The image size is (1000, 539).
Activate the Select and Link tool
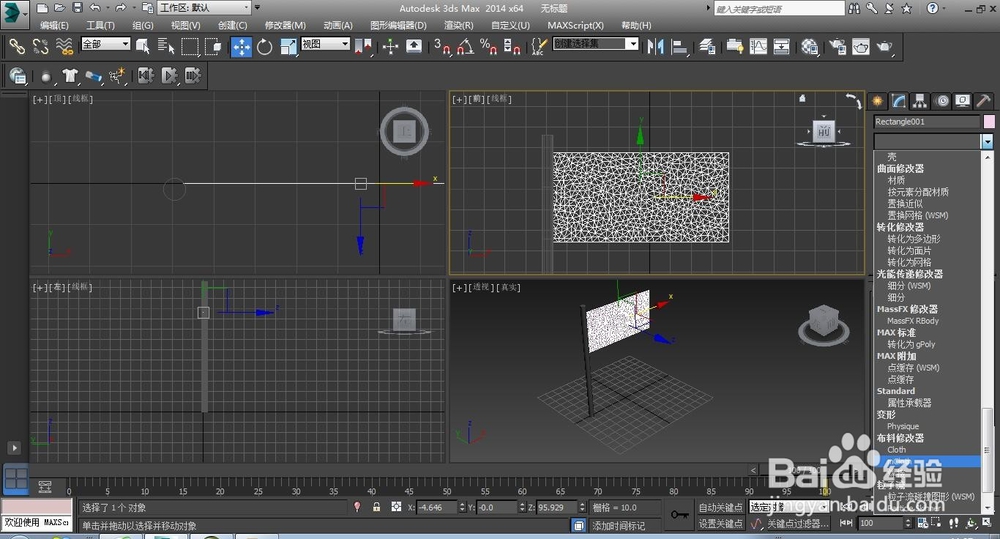(x=17, y=46)
